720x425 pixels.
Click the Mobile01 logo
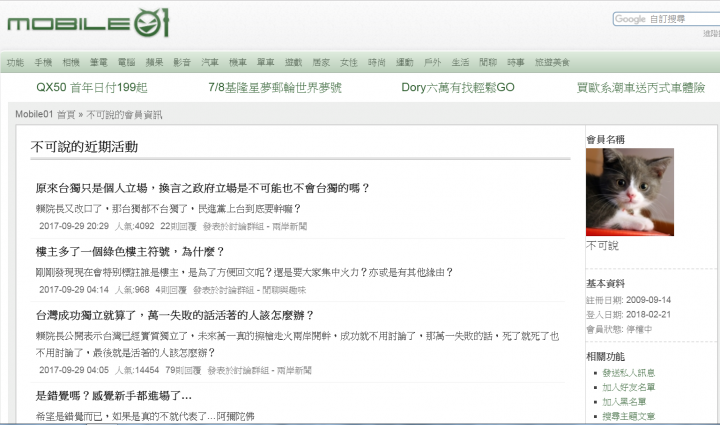[88, 23]
